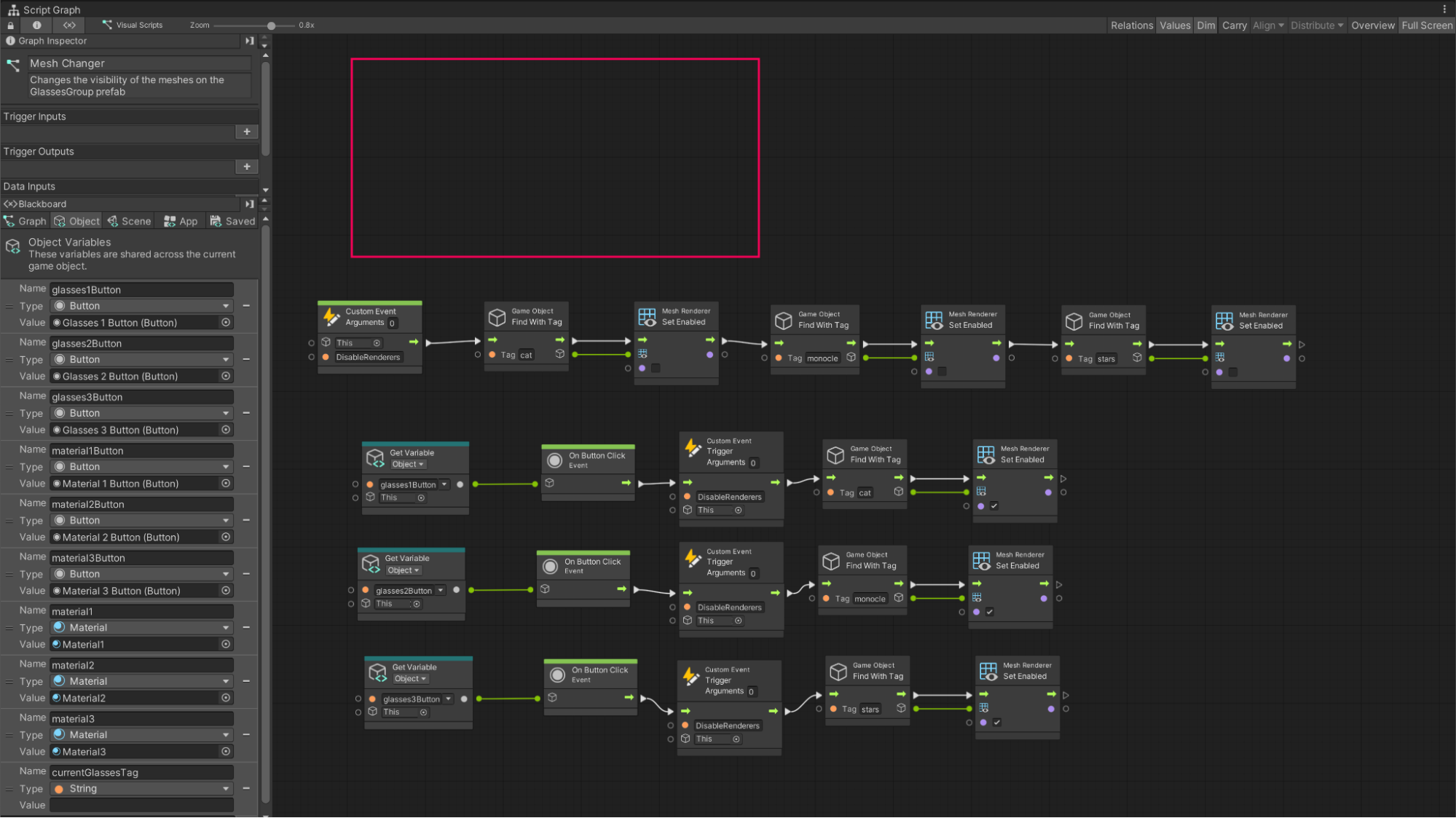Dock the Graph Inspector panel to the side

249,42
